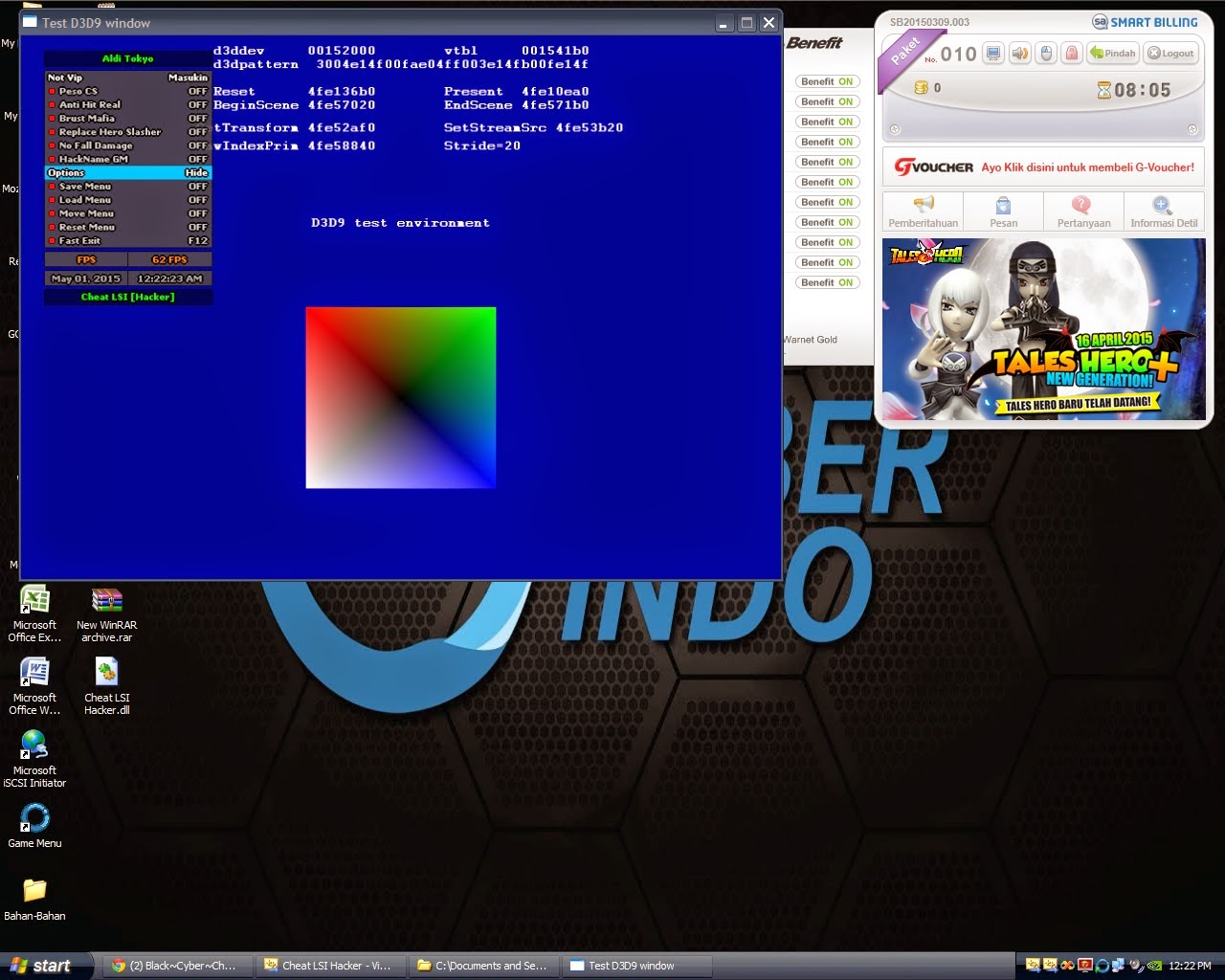
Task: Open Informasi Detil
Action: (1164, 212)
